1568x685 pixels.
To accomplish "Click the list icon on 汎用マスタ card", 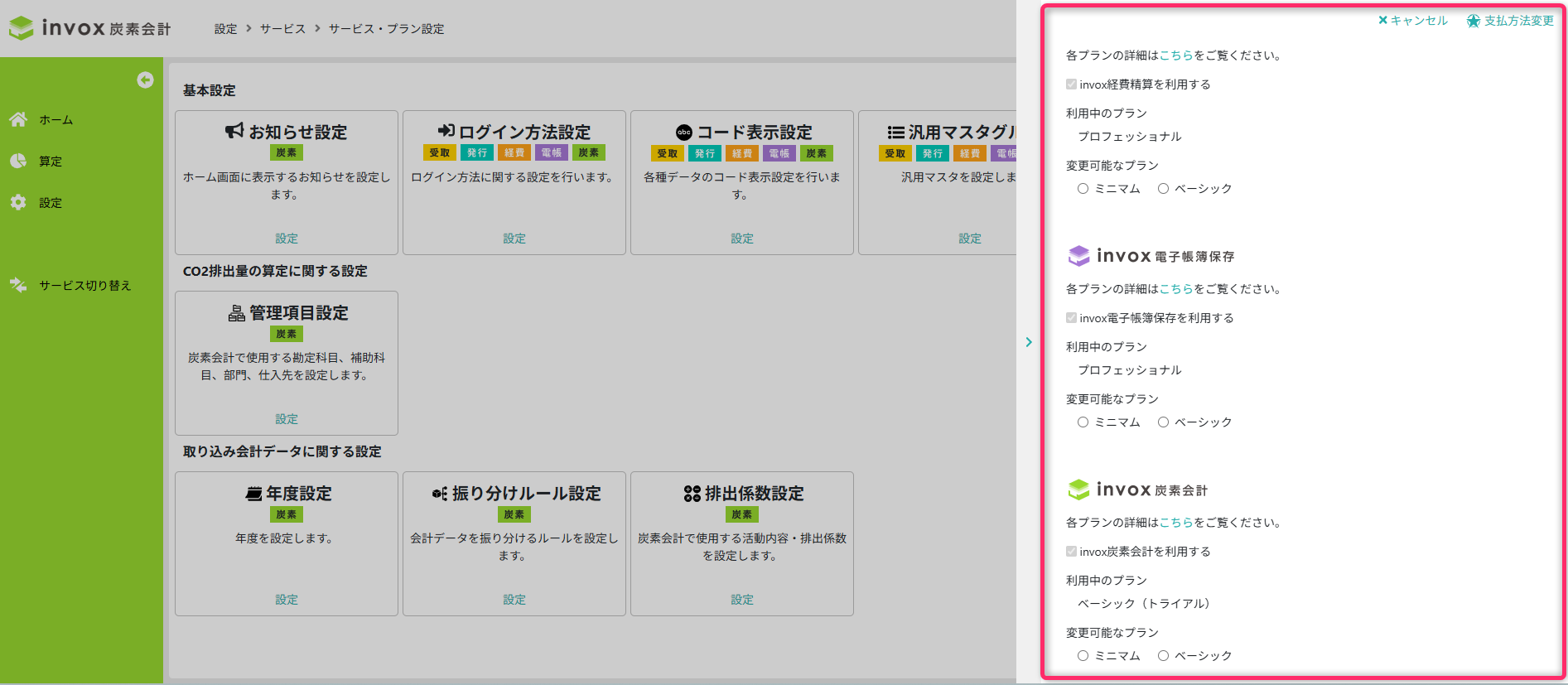I will point(895,132).
